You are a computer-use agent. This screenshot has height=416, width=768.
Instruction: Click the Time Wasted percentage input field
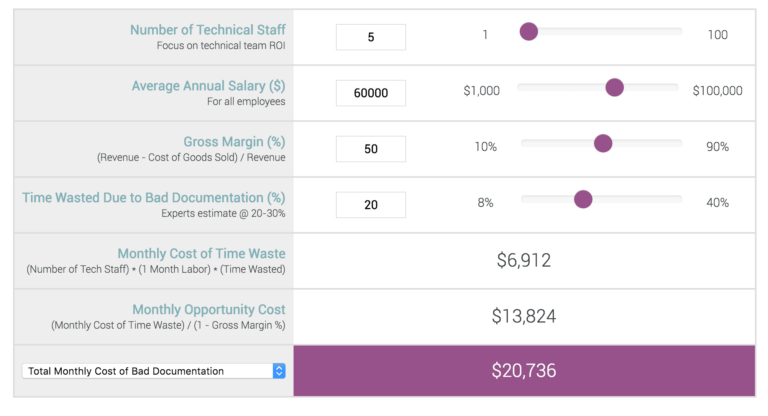pyautogui.click(x=370, y=205)
